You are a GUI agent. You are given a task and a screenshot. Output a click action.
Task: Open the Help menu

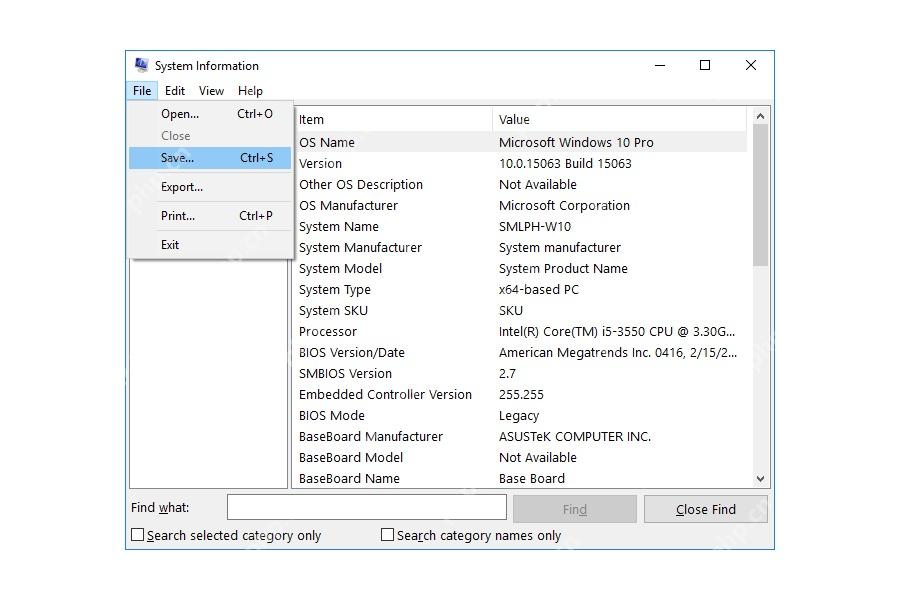[x=250, y=91]
